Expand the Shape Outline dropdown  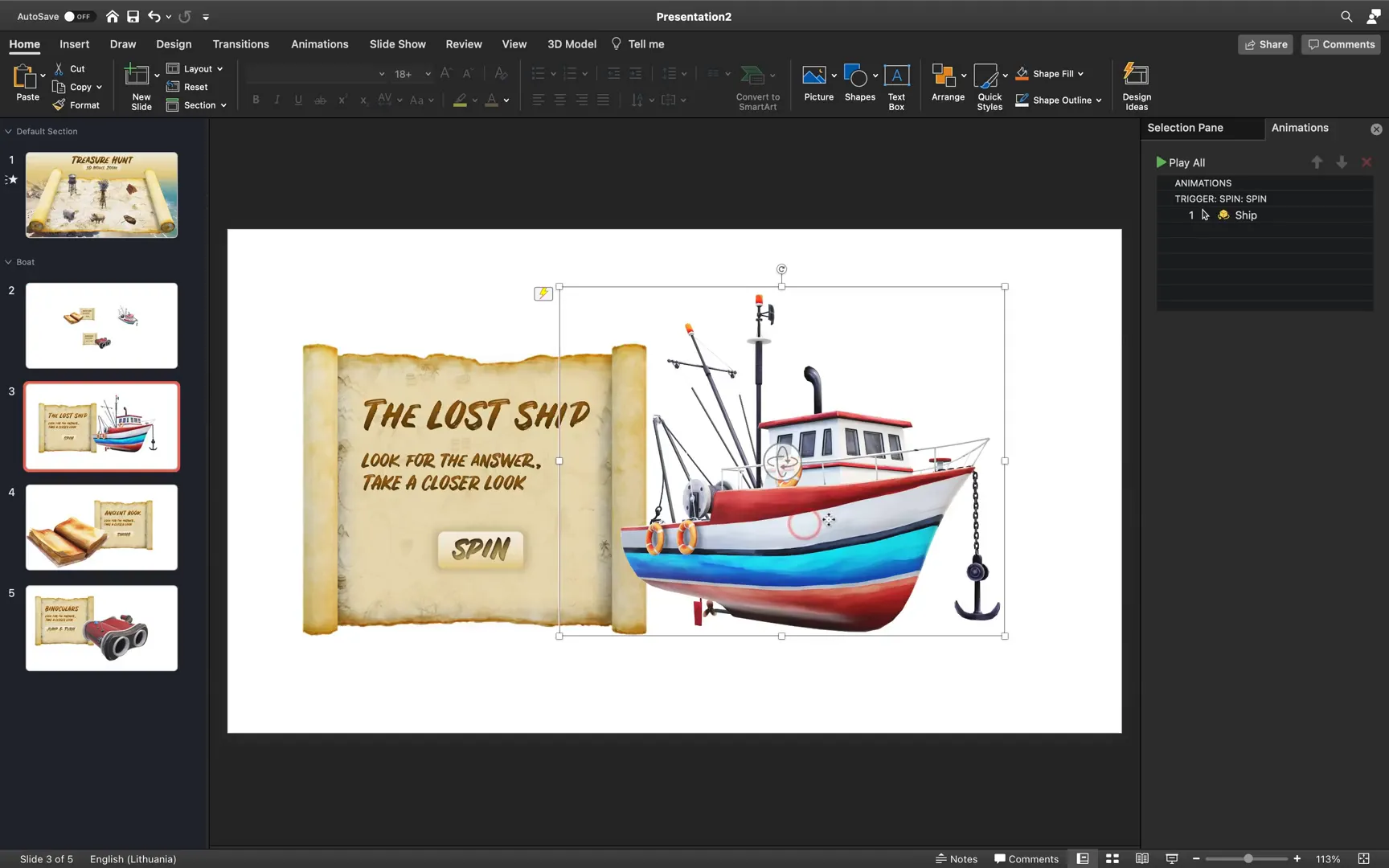coord(1099,100)
